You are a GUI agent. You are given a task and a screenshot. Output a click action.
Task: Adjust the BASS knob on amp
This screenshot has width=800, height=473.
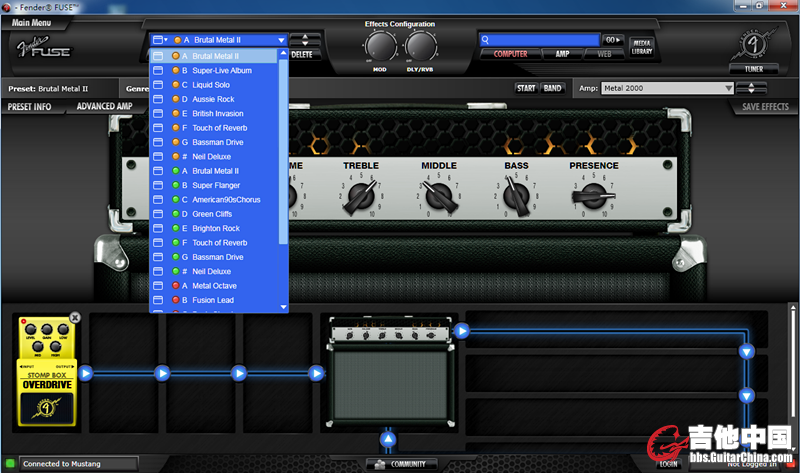tap(516, 196)
